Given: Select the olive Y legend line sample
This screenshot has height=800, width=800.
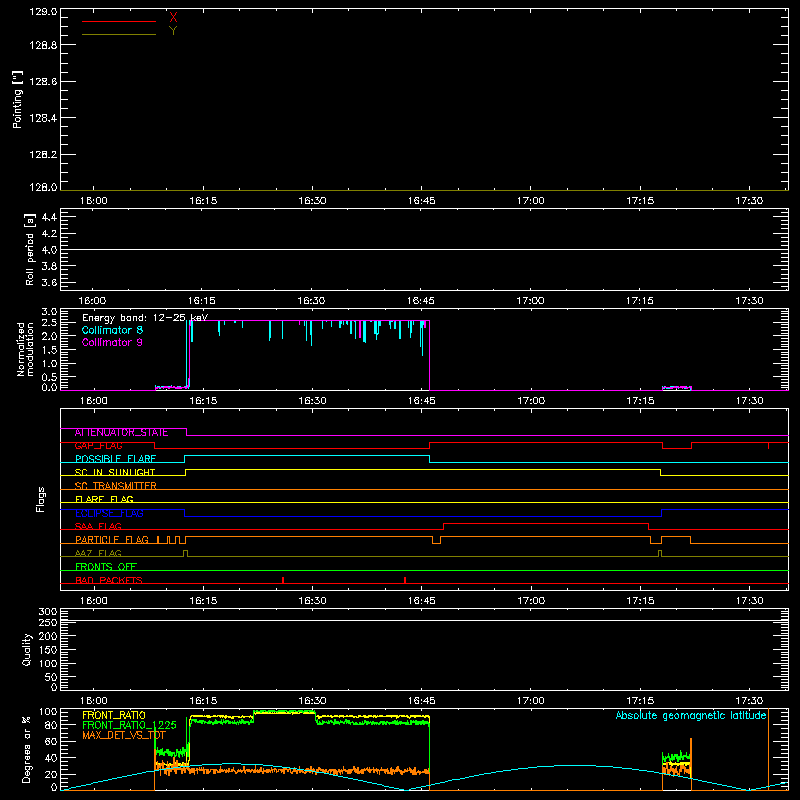Looking at the screenshot, I should click(x=119, y=35).
